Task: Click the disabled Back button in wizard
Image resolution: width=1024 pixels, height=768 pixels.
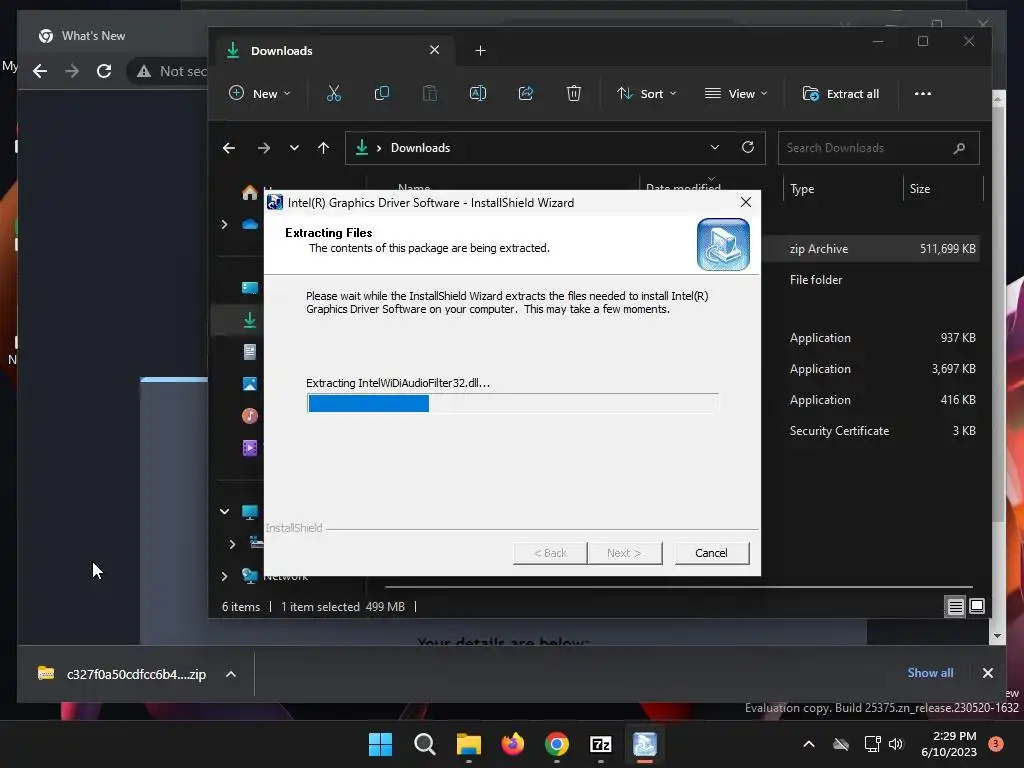Action: coord(550,553)
